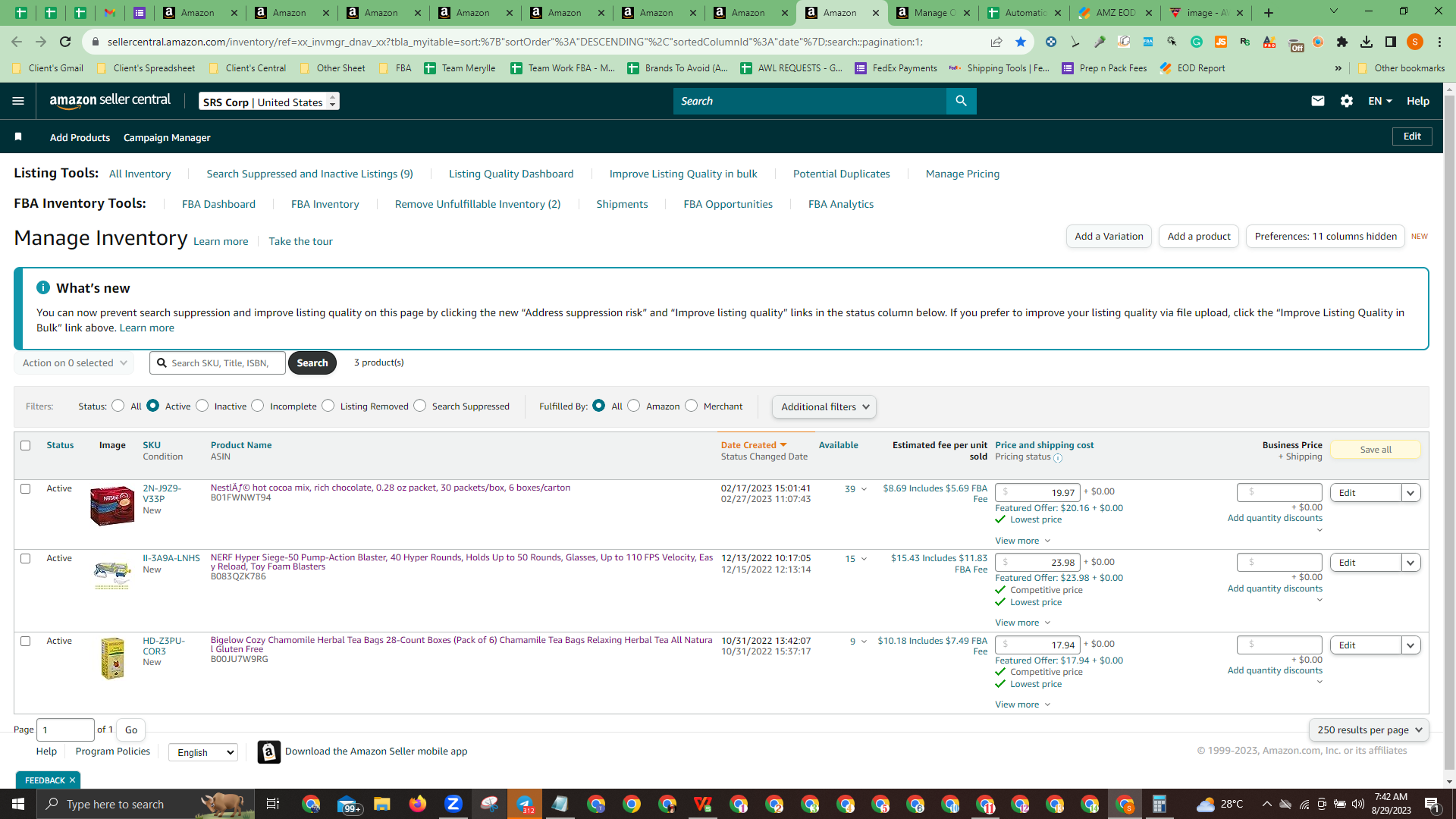Open a new browser tab
Screen dimensions: 1456x819
[1269, 13]
